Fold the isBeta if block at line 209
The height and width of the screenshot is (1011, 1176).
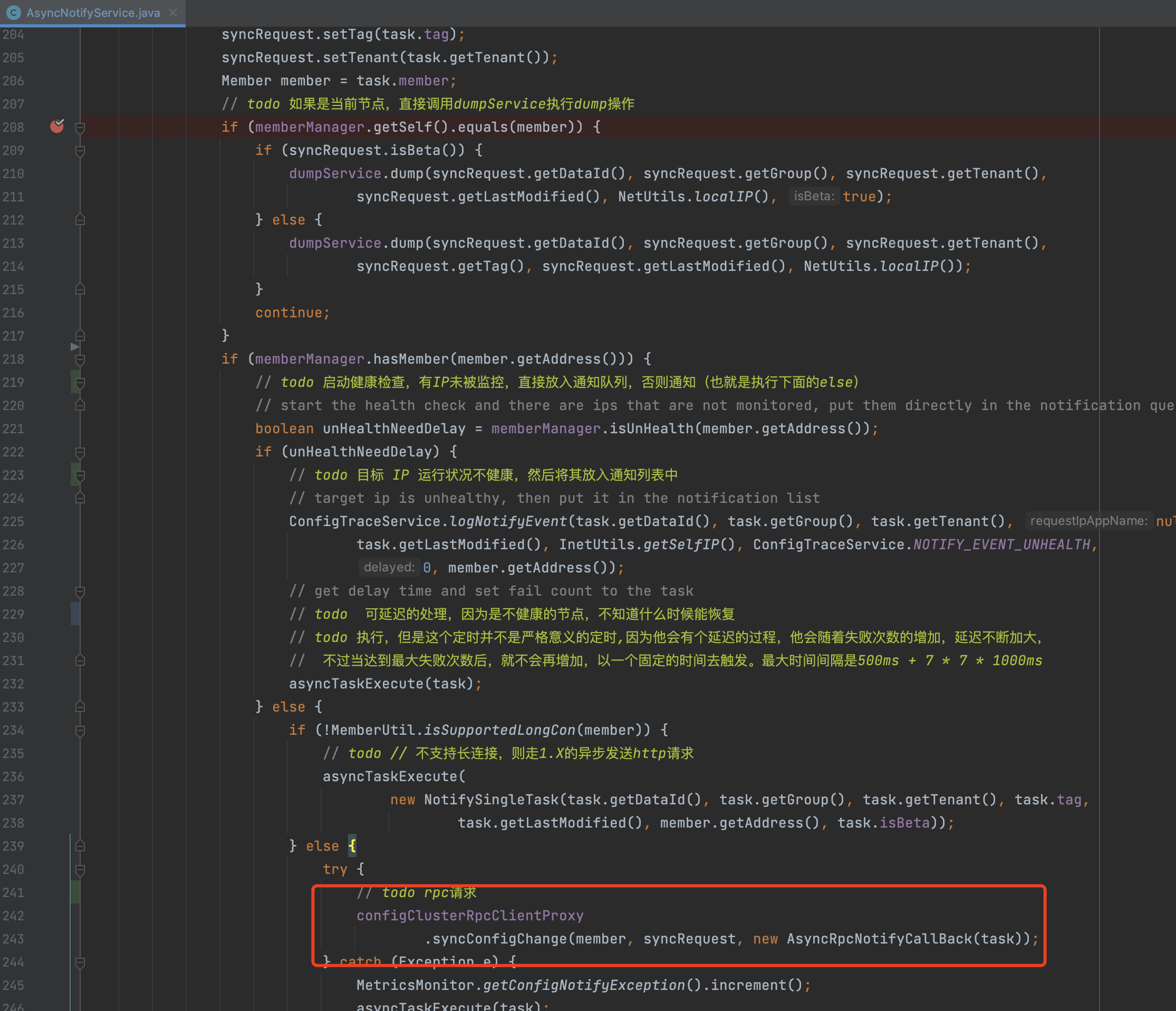point(80,151)
